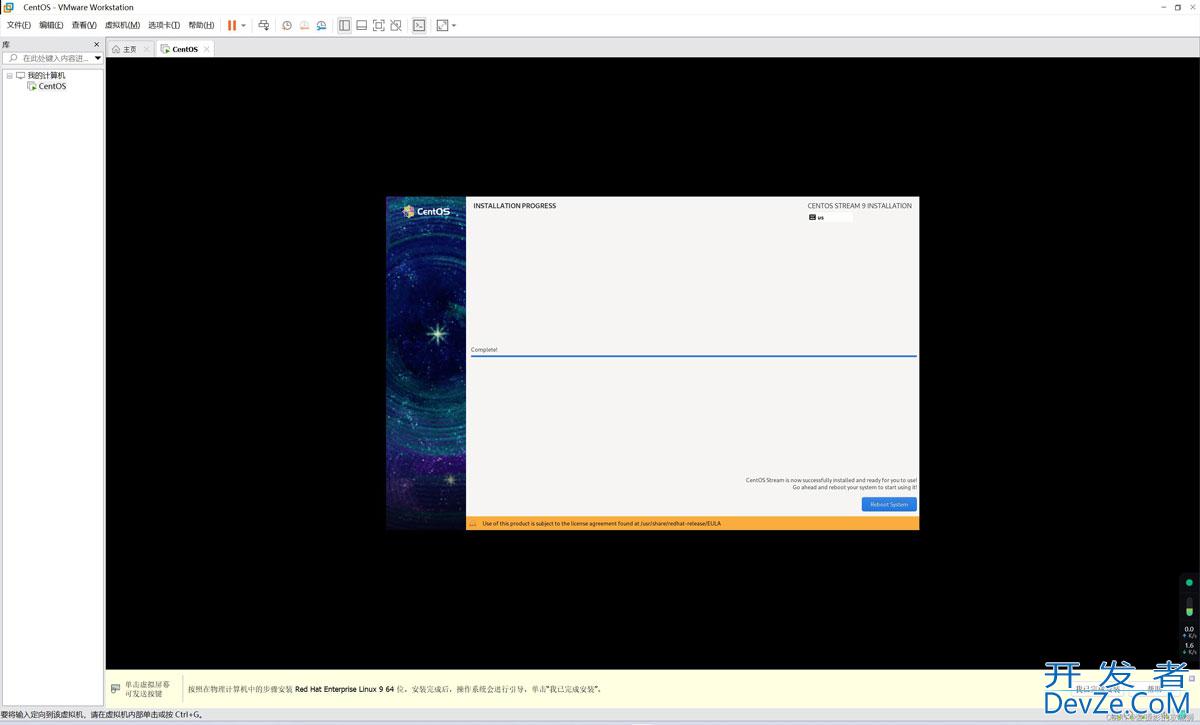This screenshot has height=725, width=1200.
Task: Click the us keyboard layout indicator
Action: click(x=830, y=217)
